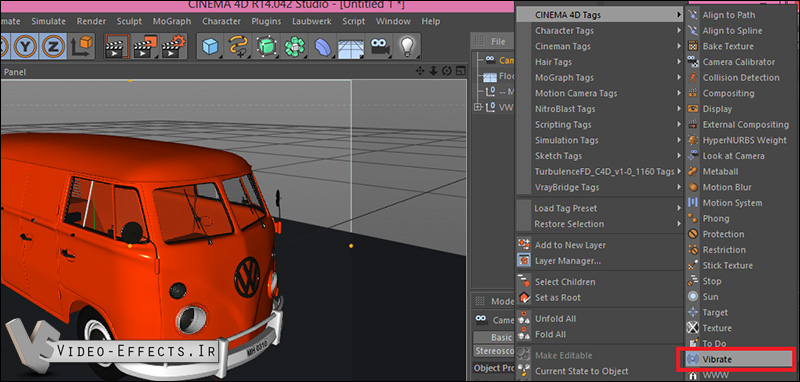Image resolution: width=800 pixels, height=382 pixels.
Task: Open the Load Tag Preset submenu
Action: coord(600,208)
